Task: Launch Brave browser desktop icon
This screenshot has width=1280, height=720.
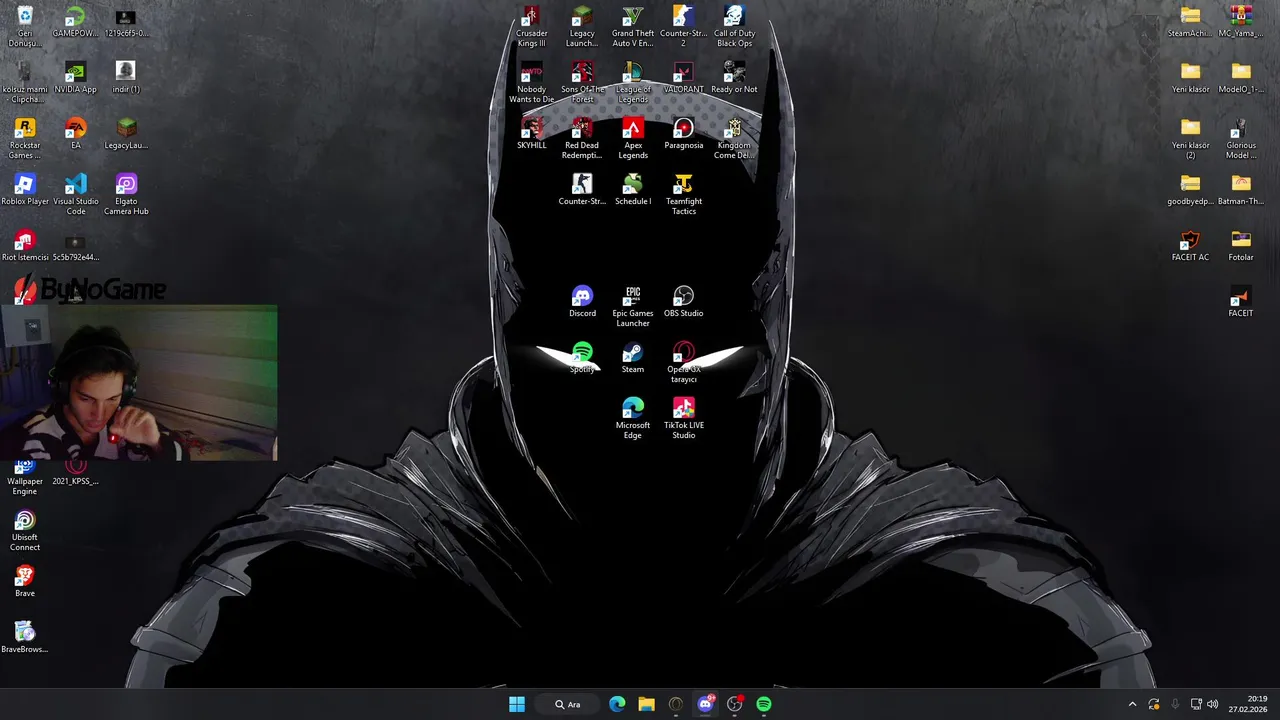Action: pyautogui.click(x=25, y=582)
